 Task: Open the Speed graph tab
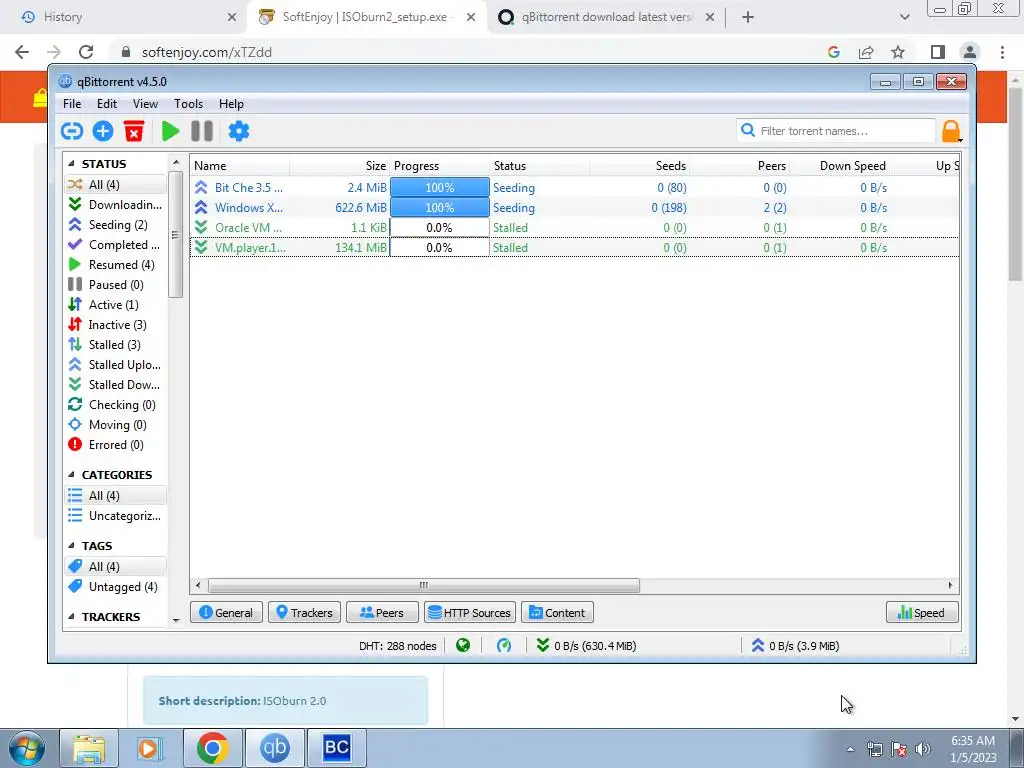922,613
